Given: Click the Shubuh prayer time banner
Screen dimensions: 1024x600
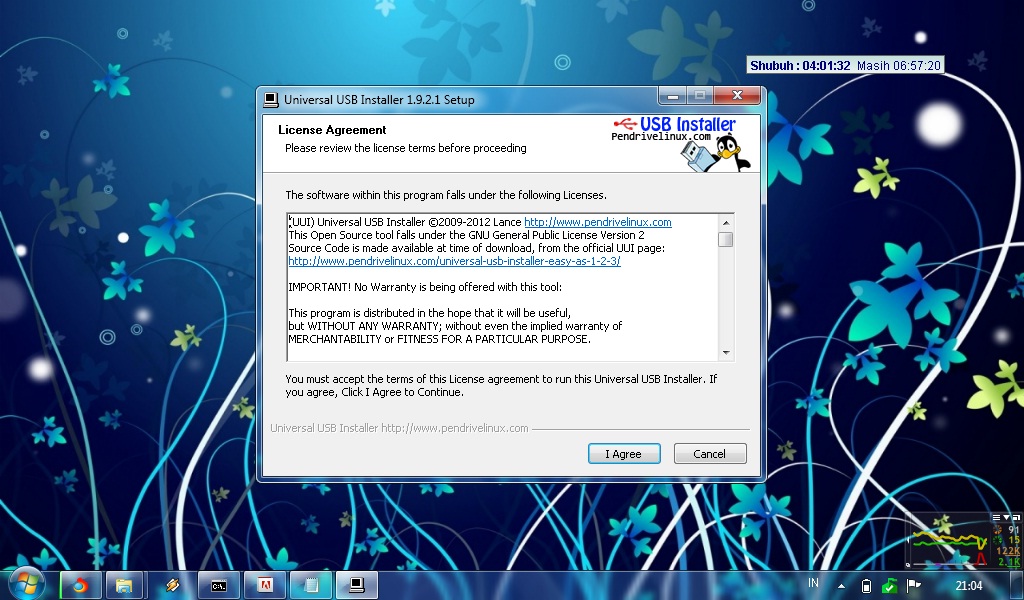Looking at the screenshot, I should coord(846,64).
